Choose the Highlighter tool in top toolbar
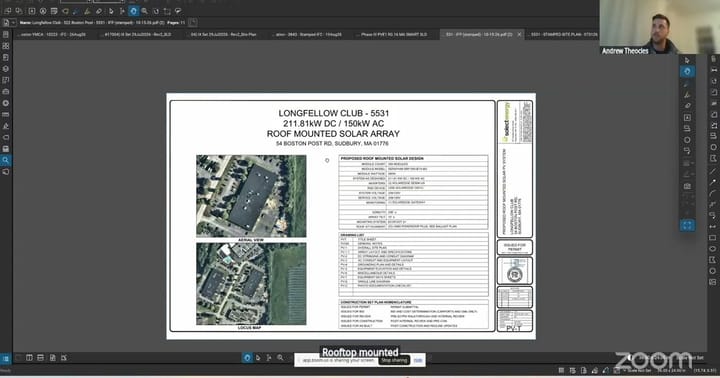720x378 pixels. coord(87,11)
